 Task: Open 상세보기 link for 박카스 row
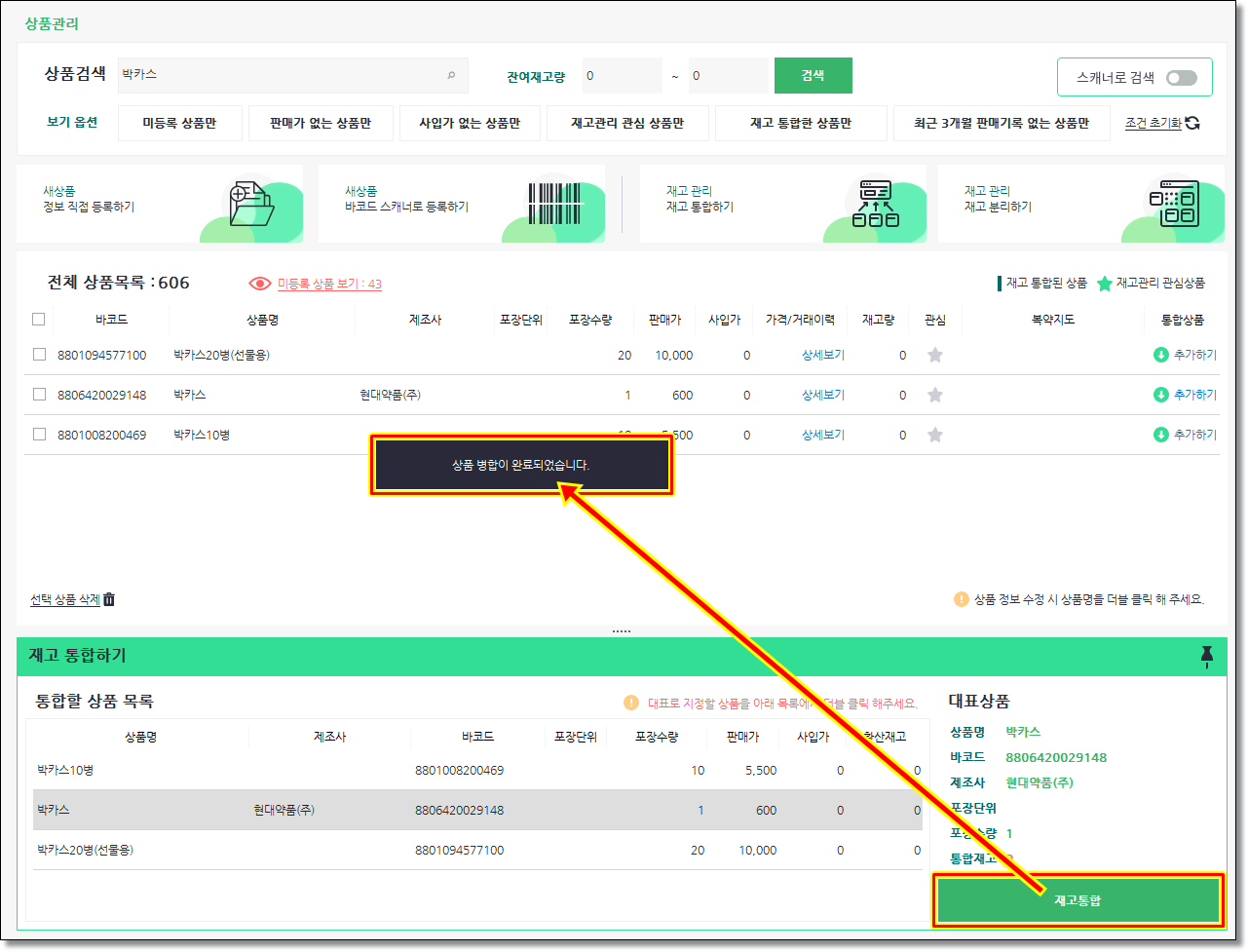(822, 395)
